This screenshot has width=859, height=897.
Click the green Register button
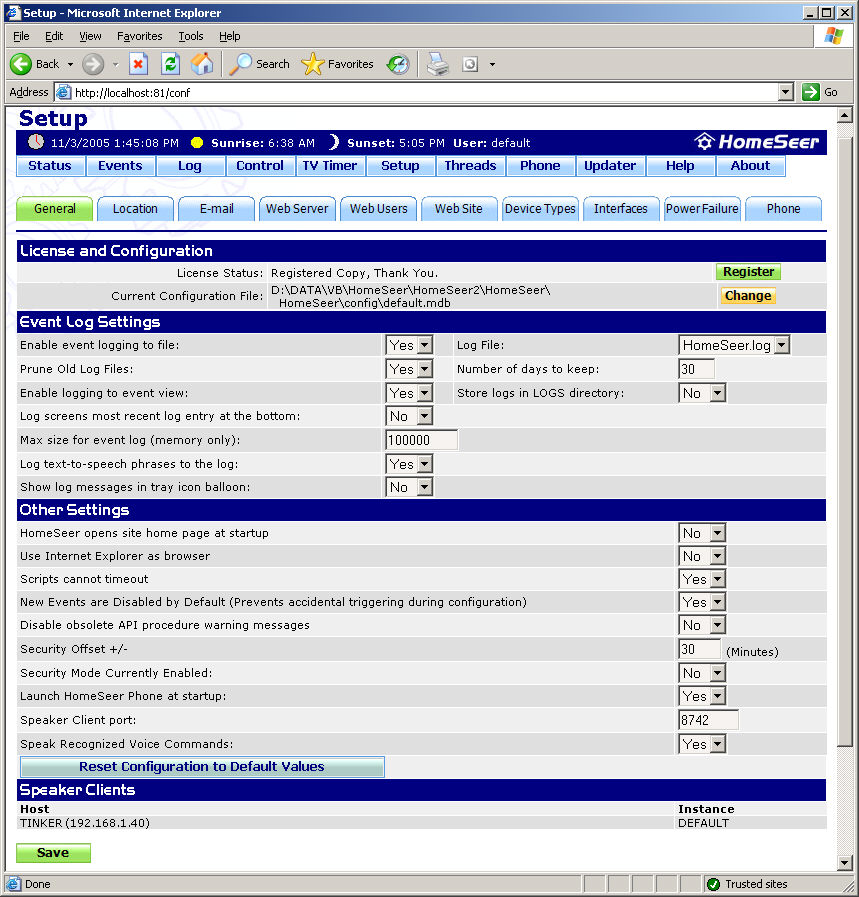[748, 272]
